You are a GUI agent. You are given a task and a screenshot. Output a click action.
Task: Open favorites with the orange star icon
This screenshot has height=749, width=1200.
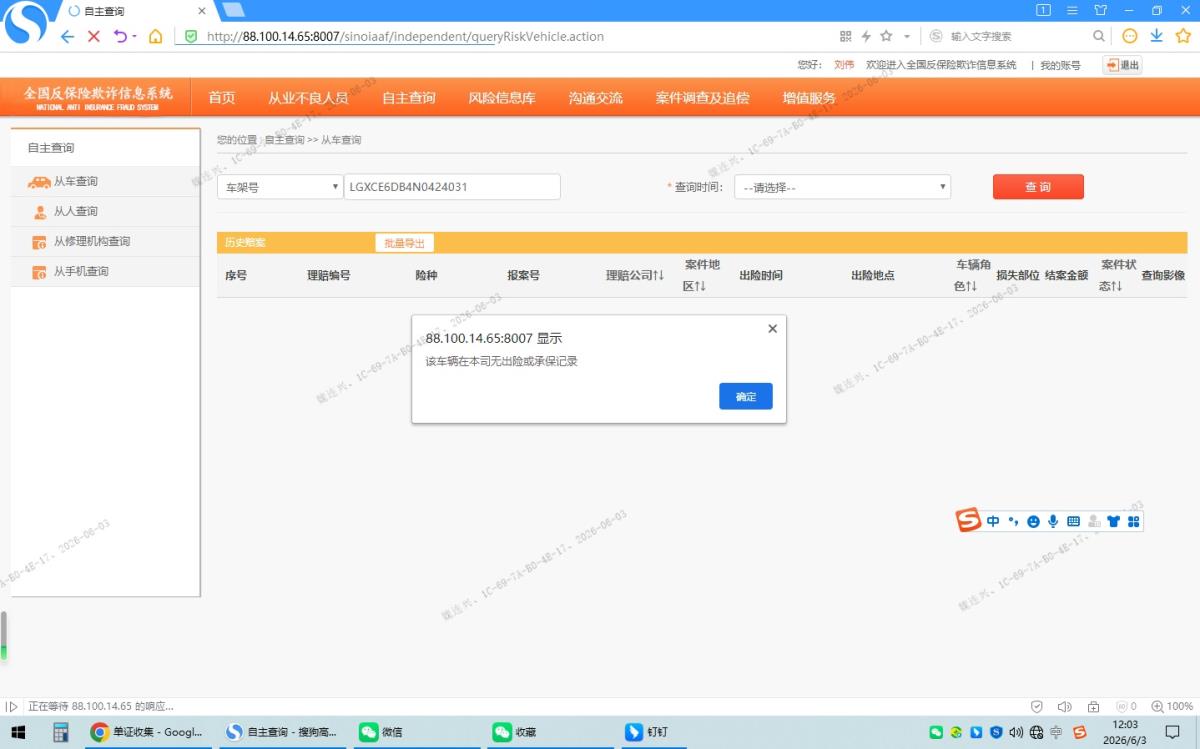coord(1183,36)
